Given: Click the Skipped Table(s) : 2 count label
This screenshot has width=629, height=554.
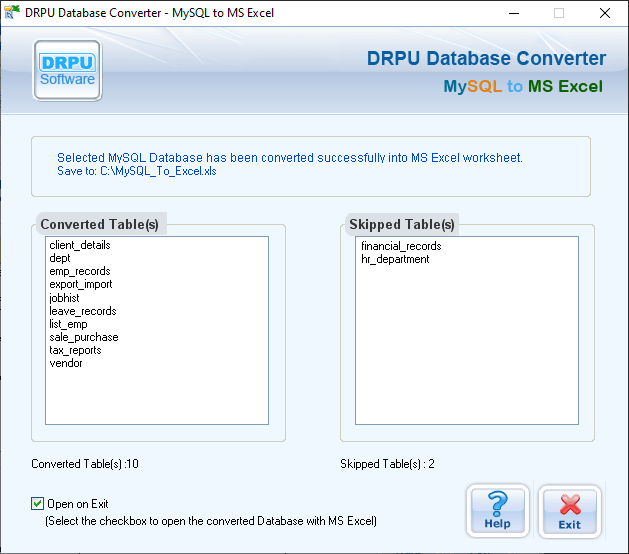Looking at the screenshot, I should tap(387, 464).
